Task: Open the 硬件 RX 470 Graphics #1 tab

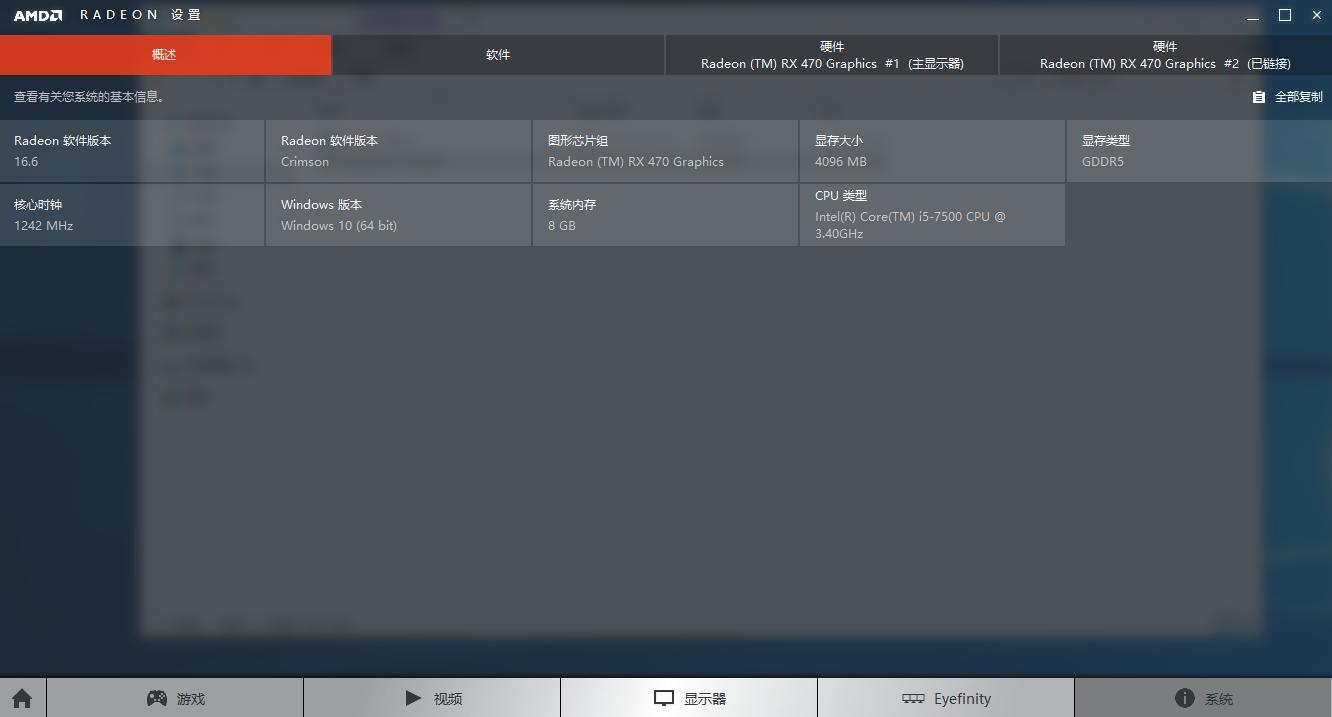Action: click(x=832, y=55)
